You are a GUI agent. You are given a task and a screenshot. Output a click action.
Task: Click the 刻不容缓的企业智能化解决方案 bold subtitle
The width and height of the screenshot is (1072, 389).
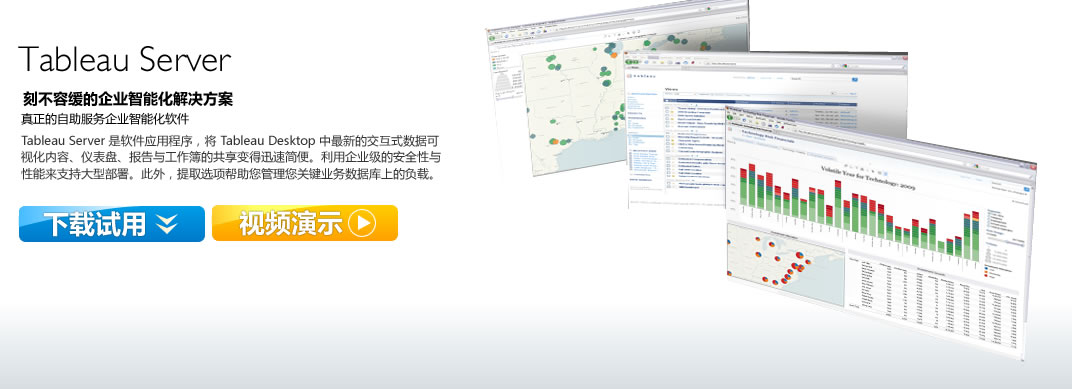coord(127,98)
